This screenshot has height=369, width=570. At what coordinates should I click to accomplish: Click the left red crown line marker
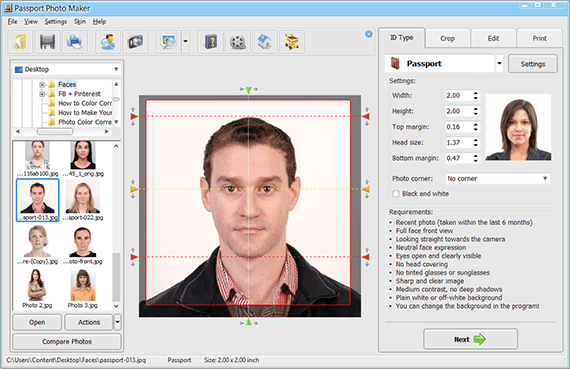point(134,116)
